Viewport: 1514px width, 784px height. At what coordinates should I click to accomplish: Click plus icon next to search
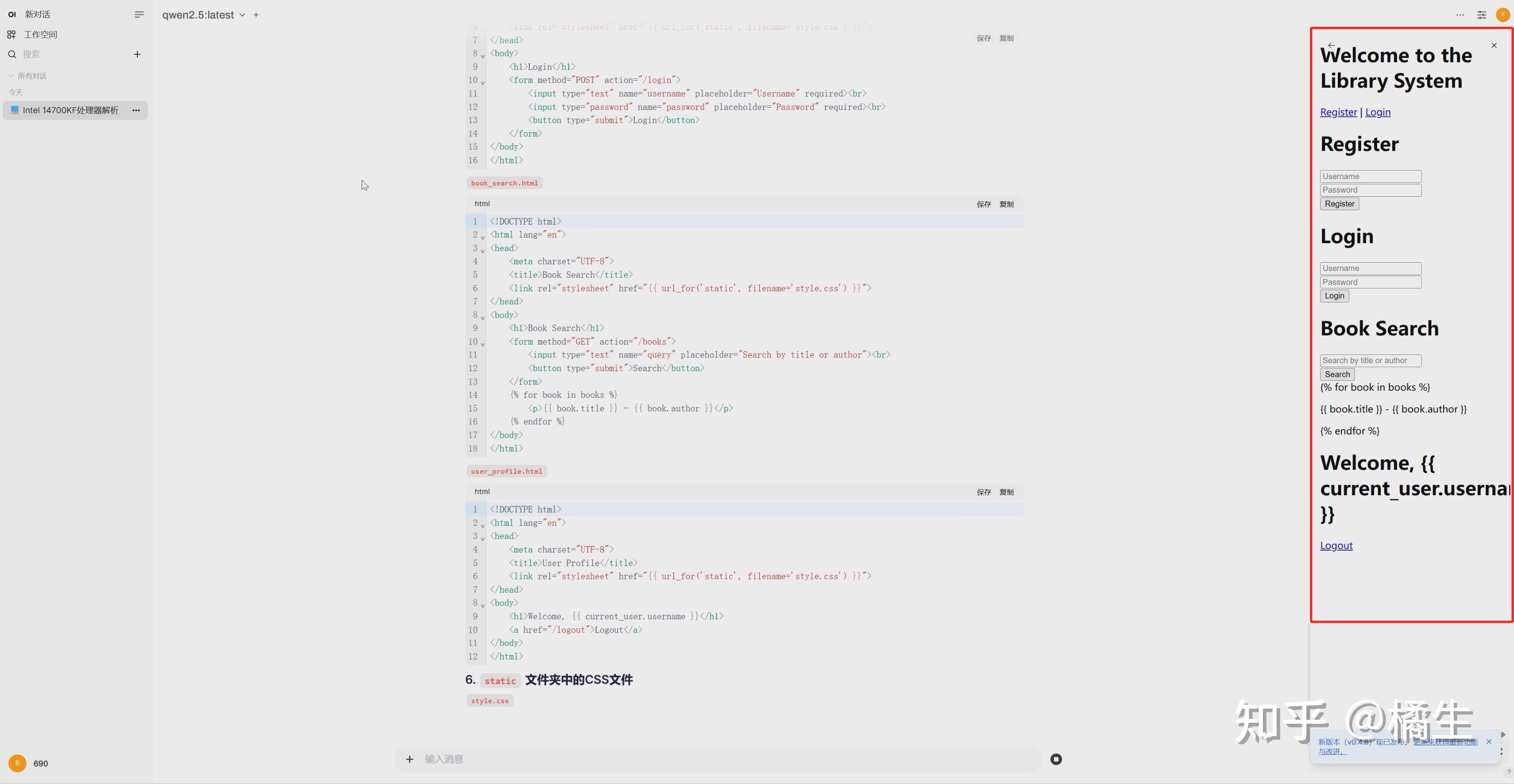pos(137,54)
